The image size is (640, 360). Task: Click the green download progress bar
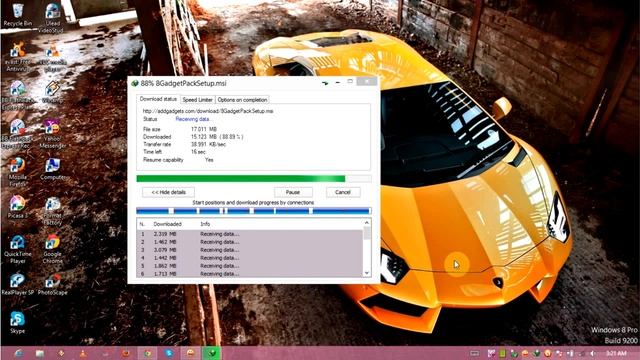(254, 178)
